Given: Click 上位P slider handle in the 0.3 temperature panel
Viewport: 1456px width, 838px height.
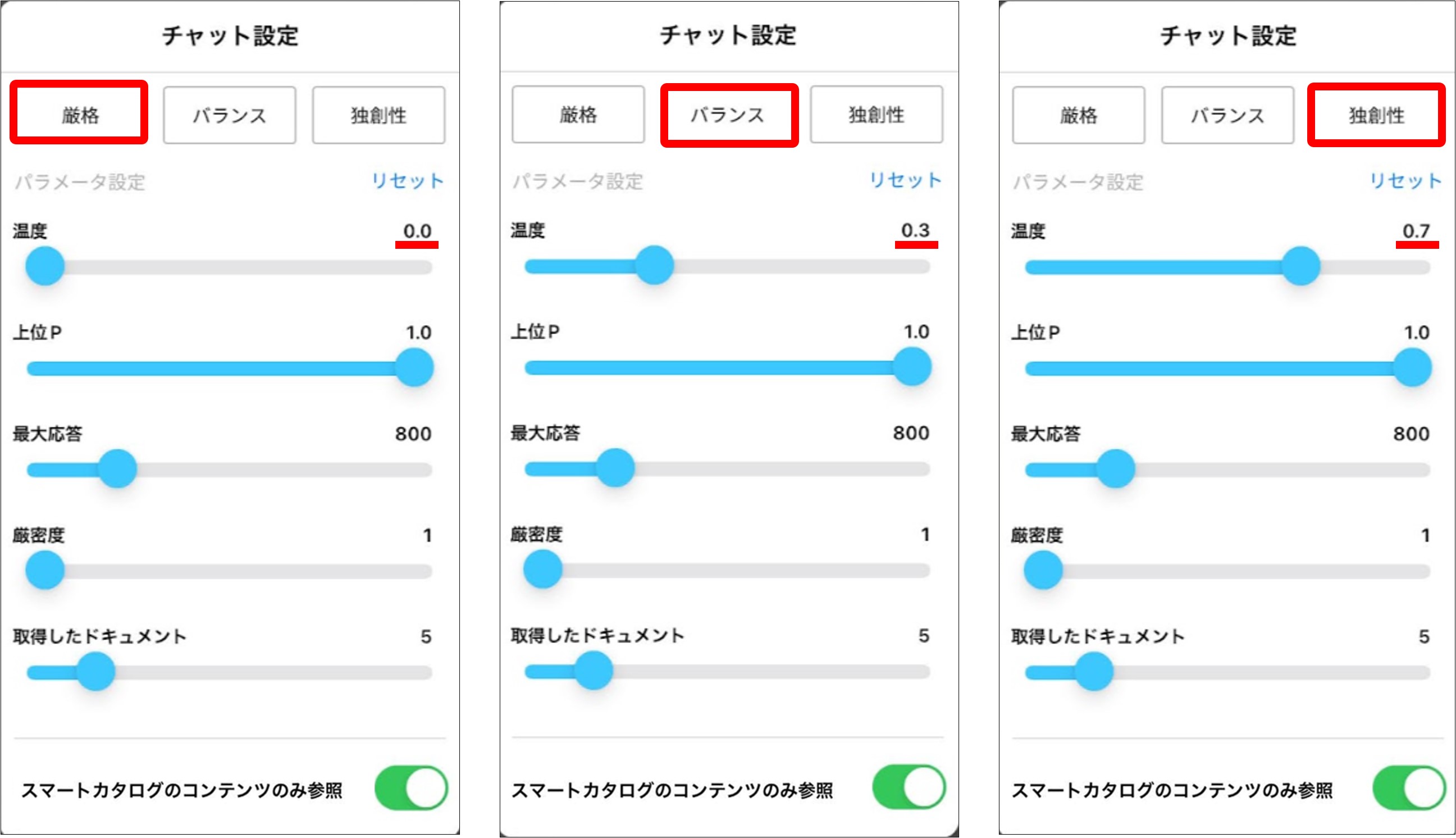Looking at the screenshot, I should tap(912, 367).
